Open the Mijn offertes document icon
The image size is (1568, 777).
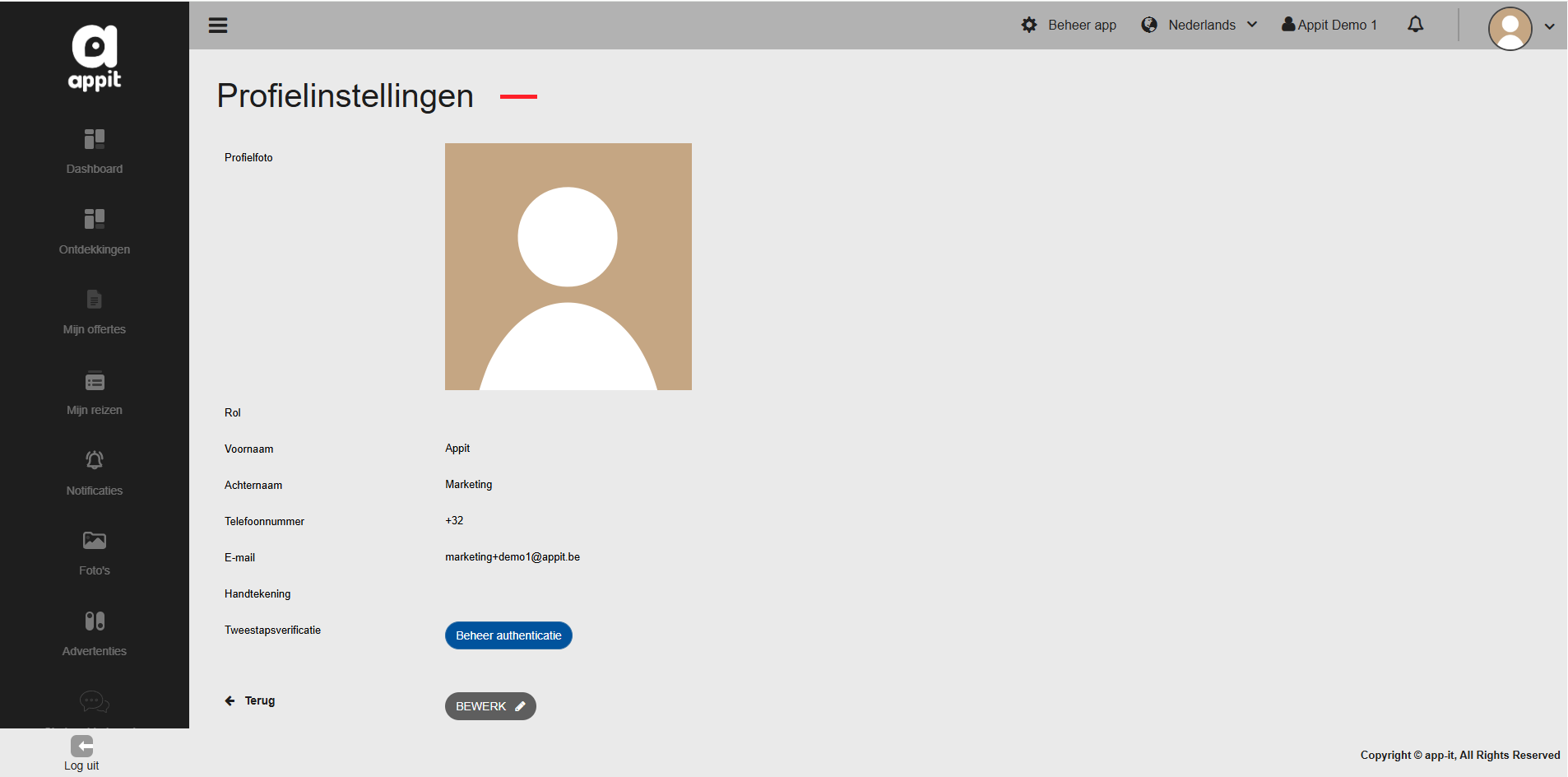(x=95, y=300)
